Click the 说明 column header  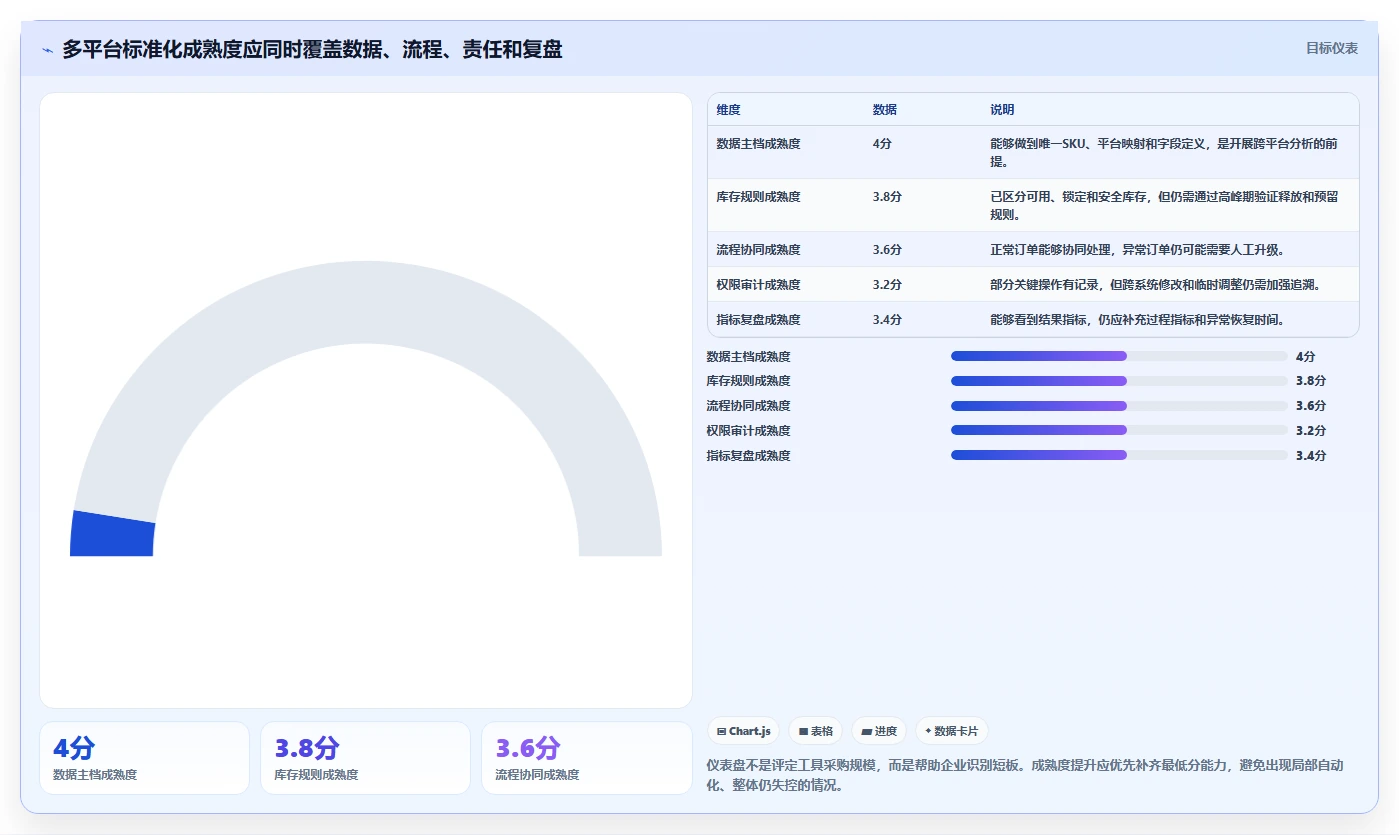coord(1002,110)
